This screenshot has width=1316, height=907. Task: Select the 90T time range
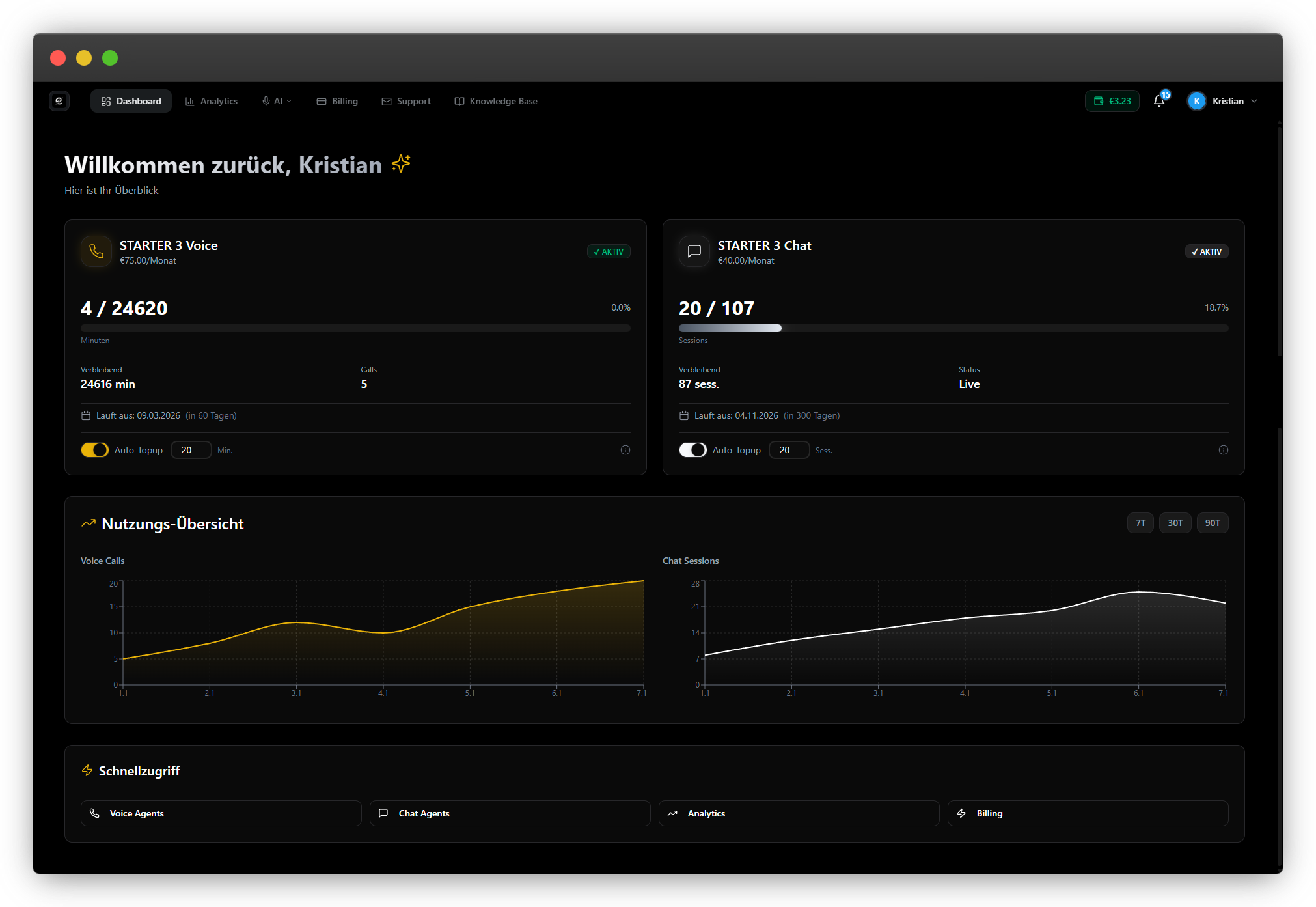(x=1213, y=523)
